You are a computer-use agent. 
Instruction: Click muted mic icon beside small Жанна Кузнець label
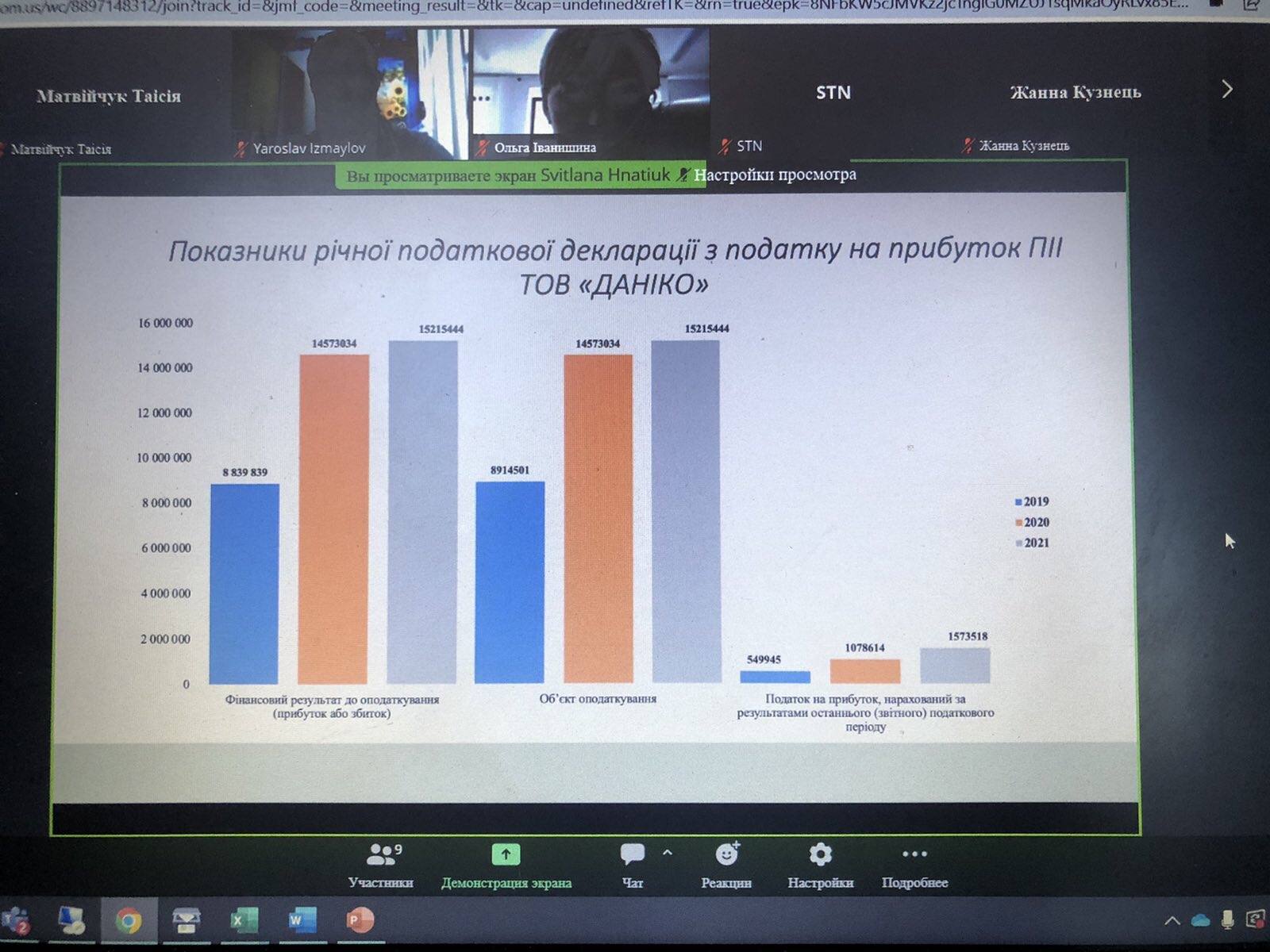(x=967, y=145)
